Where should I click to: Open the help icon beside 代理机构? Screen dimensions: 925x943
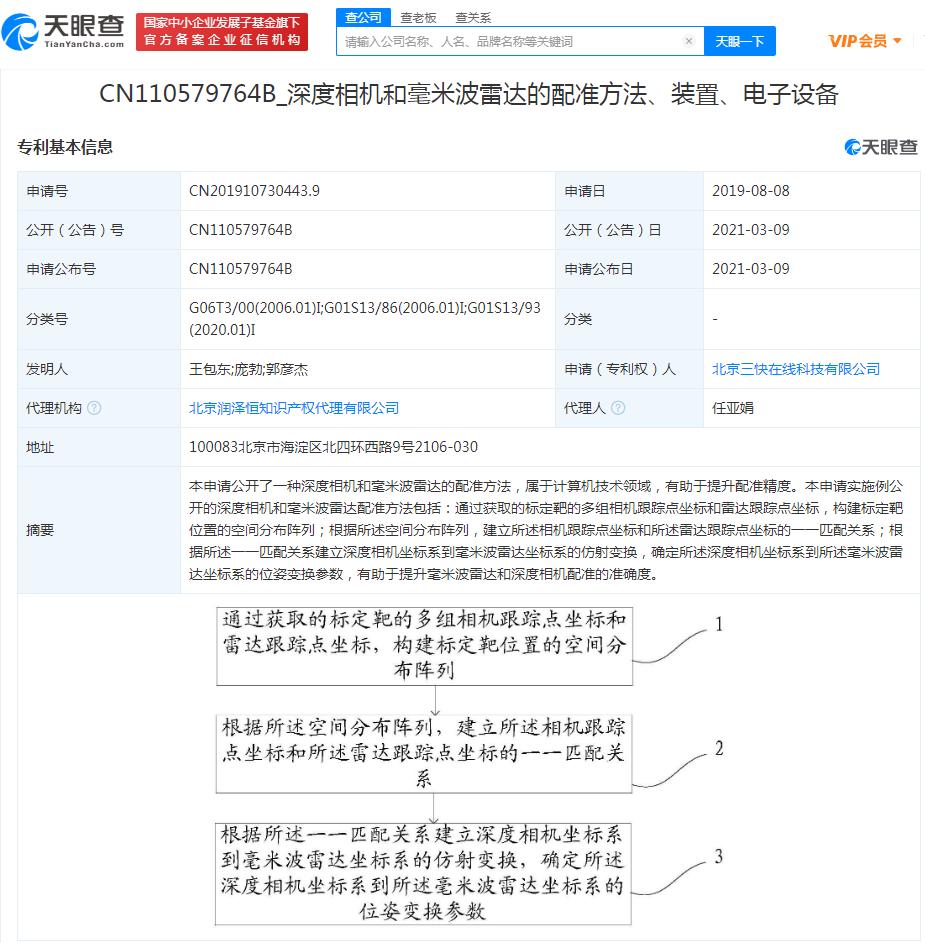(94, 408)
